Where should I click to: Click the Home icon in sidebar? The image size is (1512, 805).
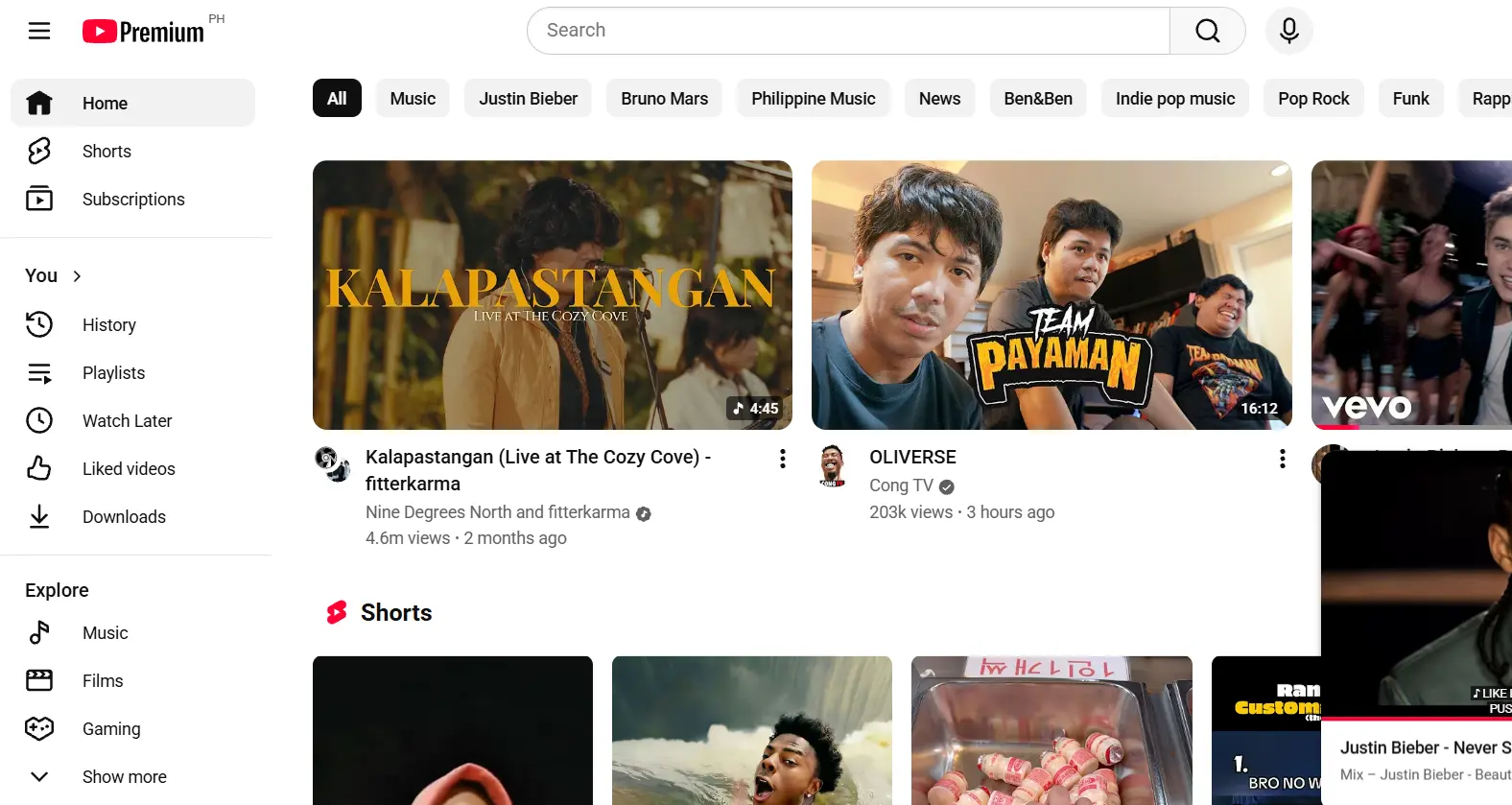(39, 103)
